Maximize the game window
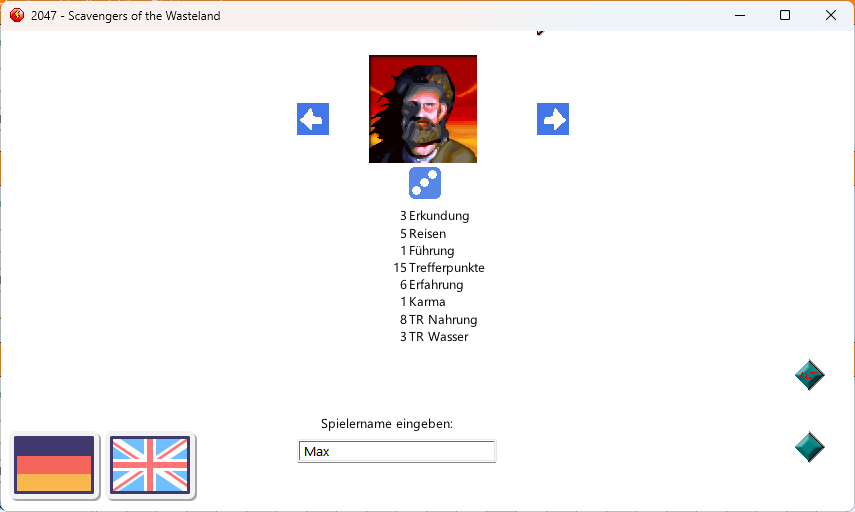The height and width of the screenshot is (512, 855). pyautogui.click(x=785, y=16)
